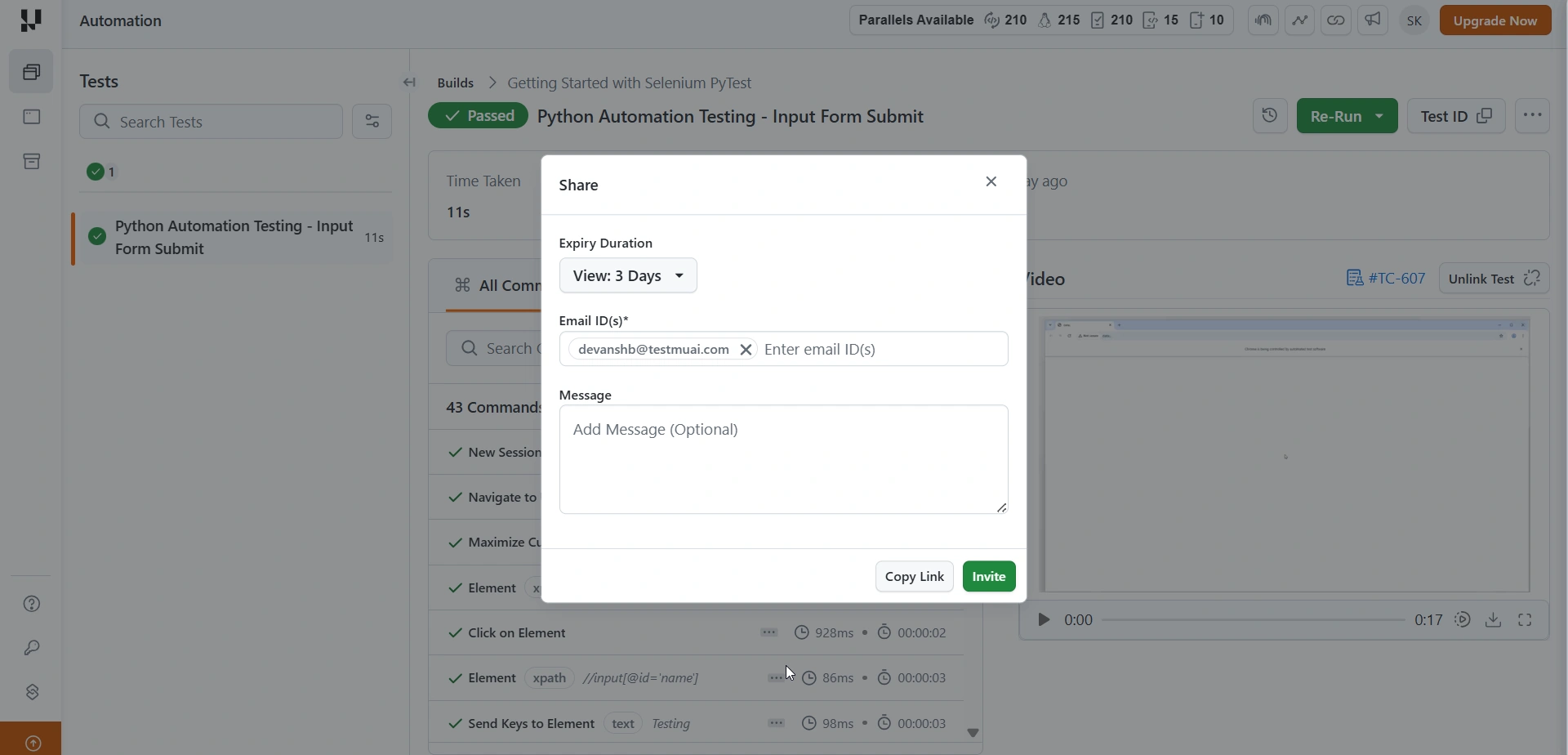Open the test history clock icon
The height and width of the screenshot is (755, 1568).
pos(1271,116)
